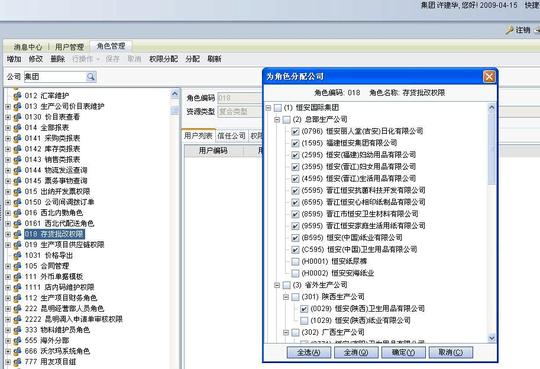Click the 注销 logout key icon

(x=510, y=30)
